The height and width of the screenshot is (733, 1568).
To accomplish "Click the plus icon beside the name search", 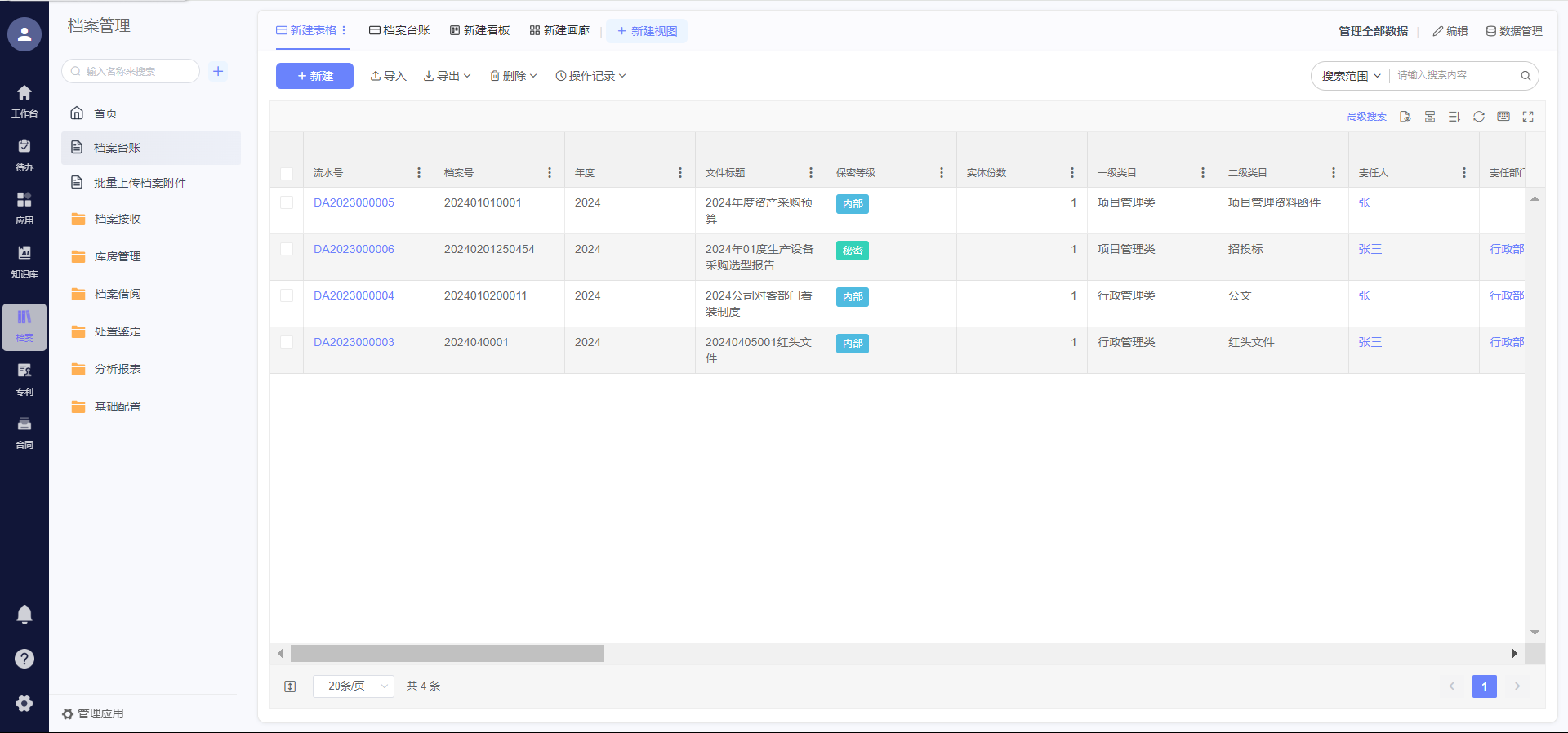I will coord(218,71).
